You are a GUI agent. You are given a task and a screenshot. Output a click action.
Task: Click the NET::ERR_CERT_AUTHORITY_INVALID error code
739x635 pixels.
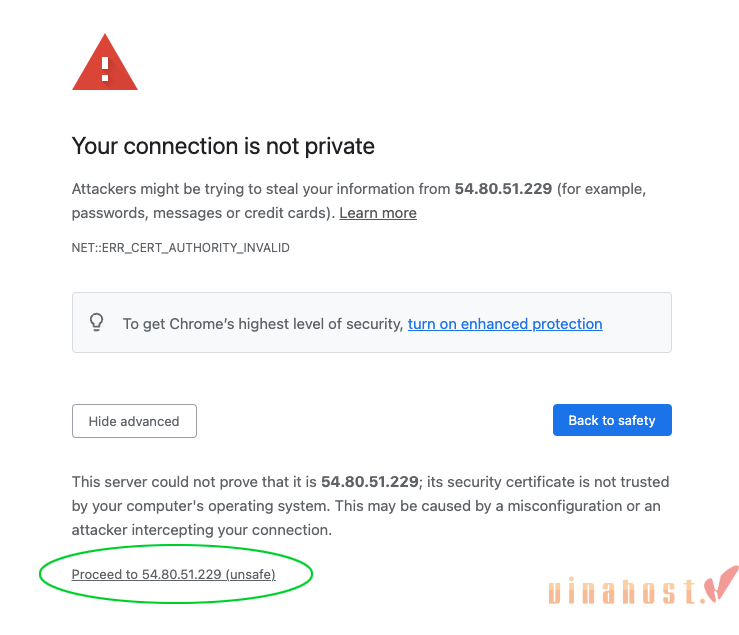click(x=181, y=248)
